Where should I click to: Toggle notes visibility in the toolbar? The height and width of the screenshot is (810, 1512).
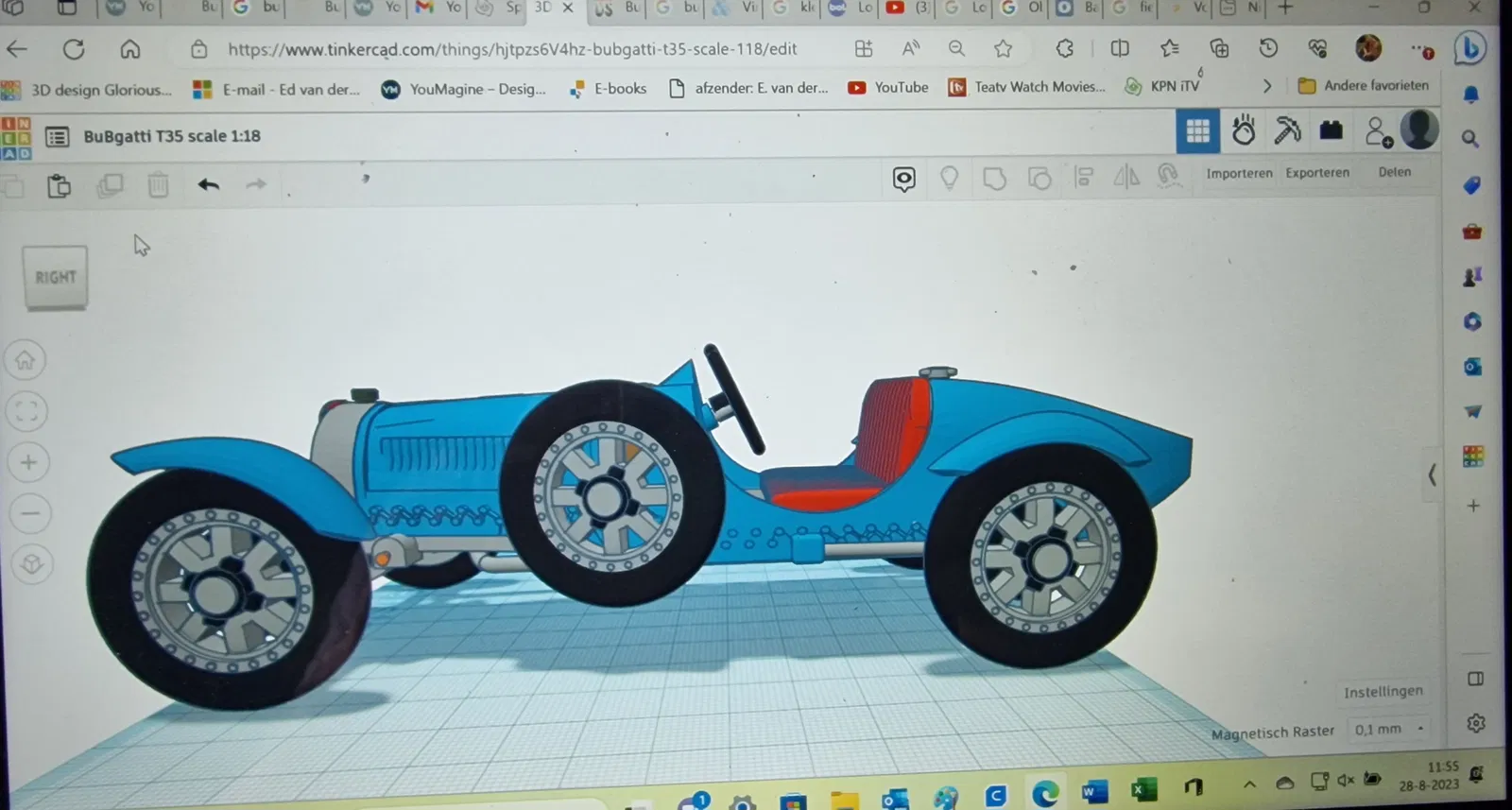coord(904,179)
